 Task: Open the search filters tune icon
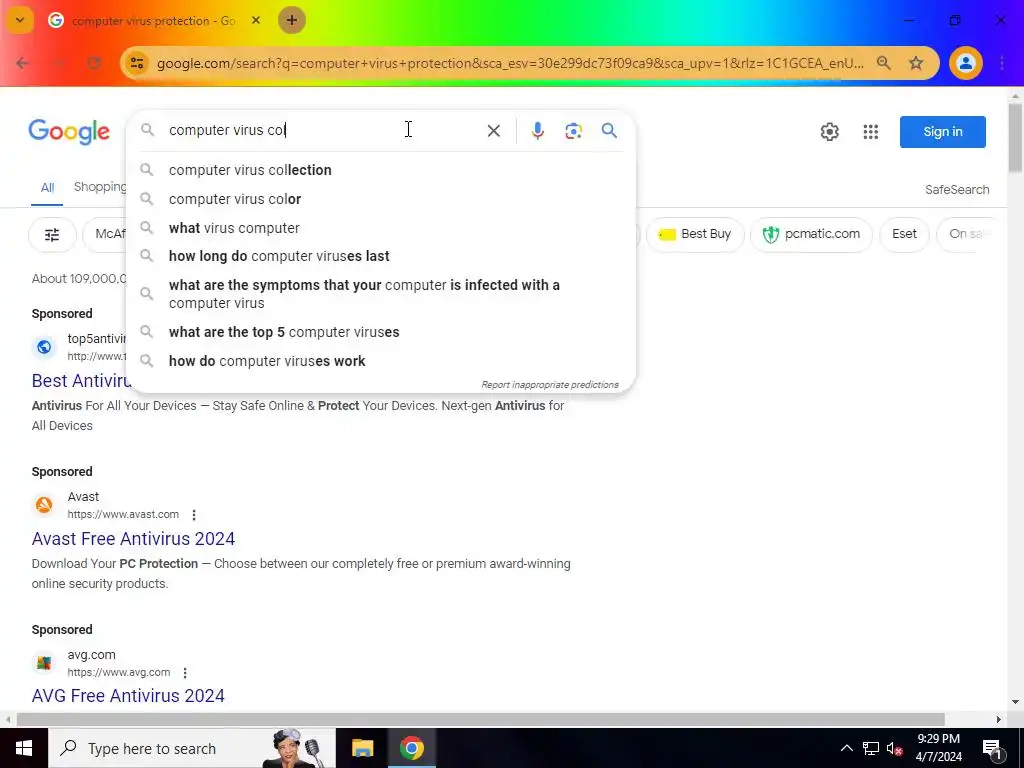(x=52, y=234)
